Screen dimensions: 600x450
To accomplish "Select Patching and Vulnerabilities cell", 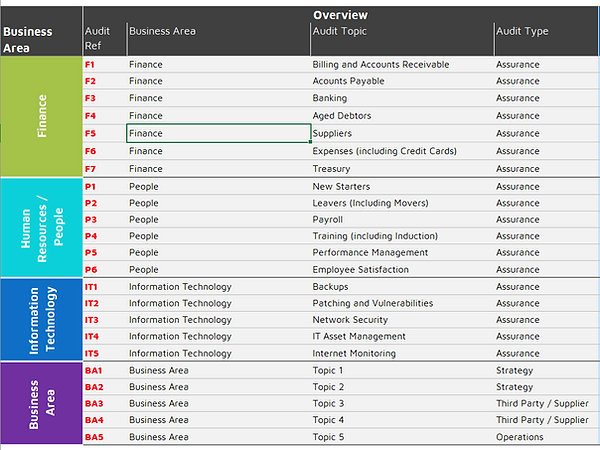I will click(x=402, y=303).
